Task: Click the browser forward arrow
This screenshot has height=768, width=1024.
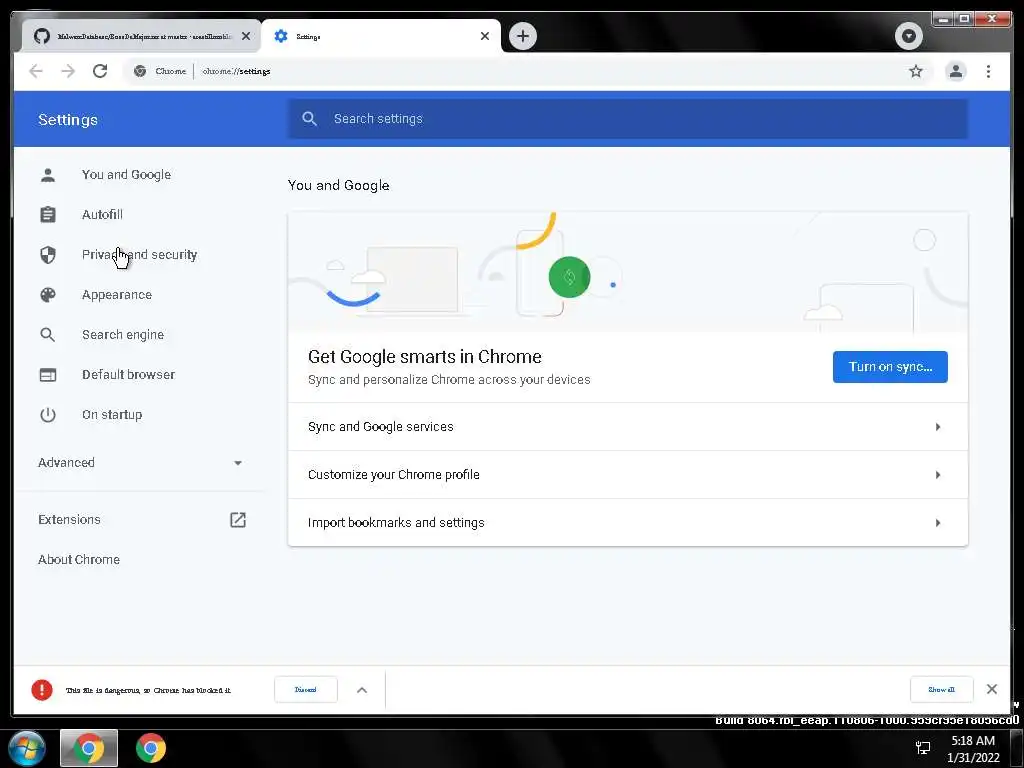Action: click(x=68, y=71)
